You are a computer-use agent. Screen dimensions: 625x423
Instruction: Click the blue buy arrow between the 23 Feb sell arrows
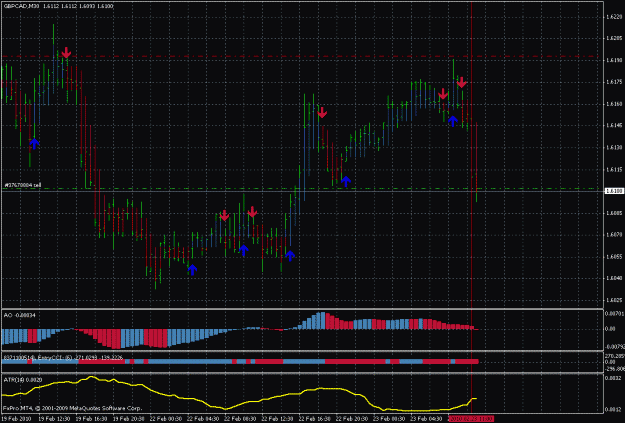click(x=452, y=121)
